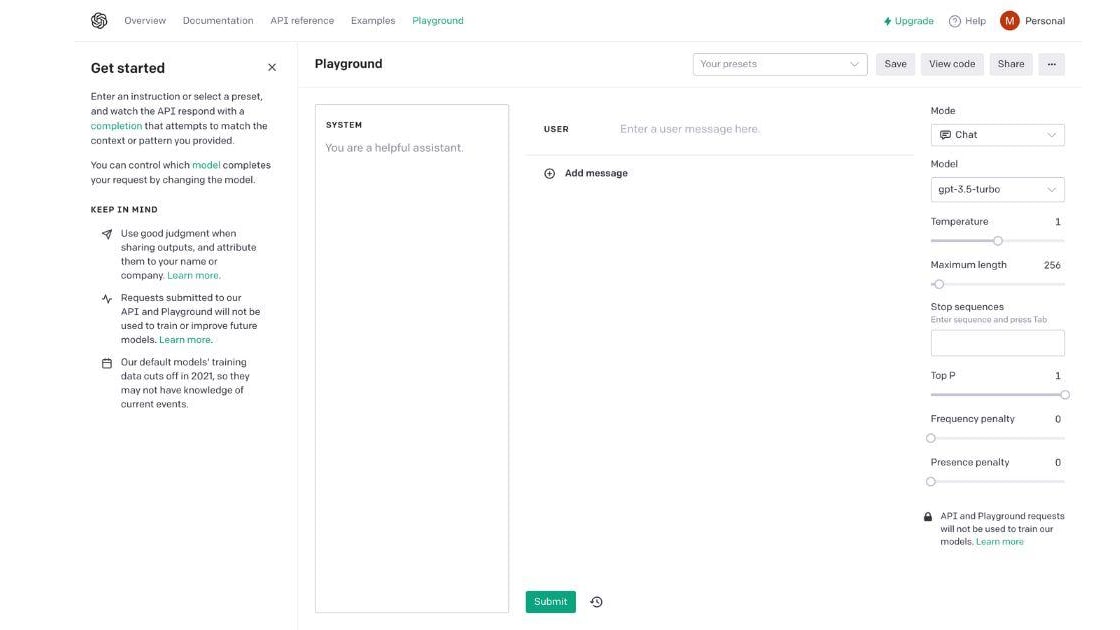Open the Documentation tab
1120x630 pixels.
click(x=218, y=21)
